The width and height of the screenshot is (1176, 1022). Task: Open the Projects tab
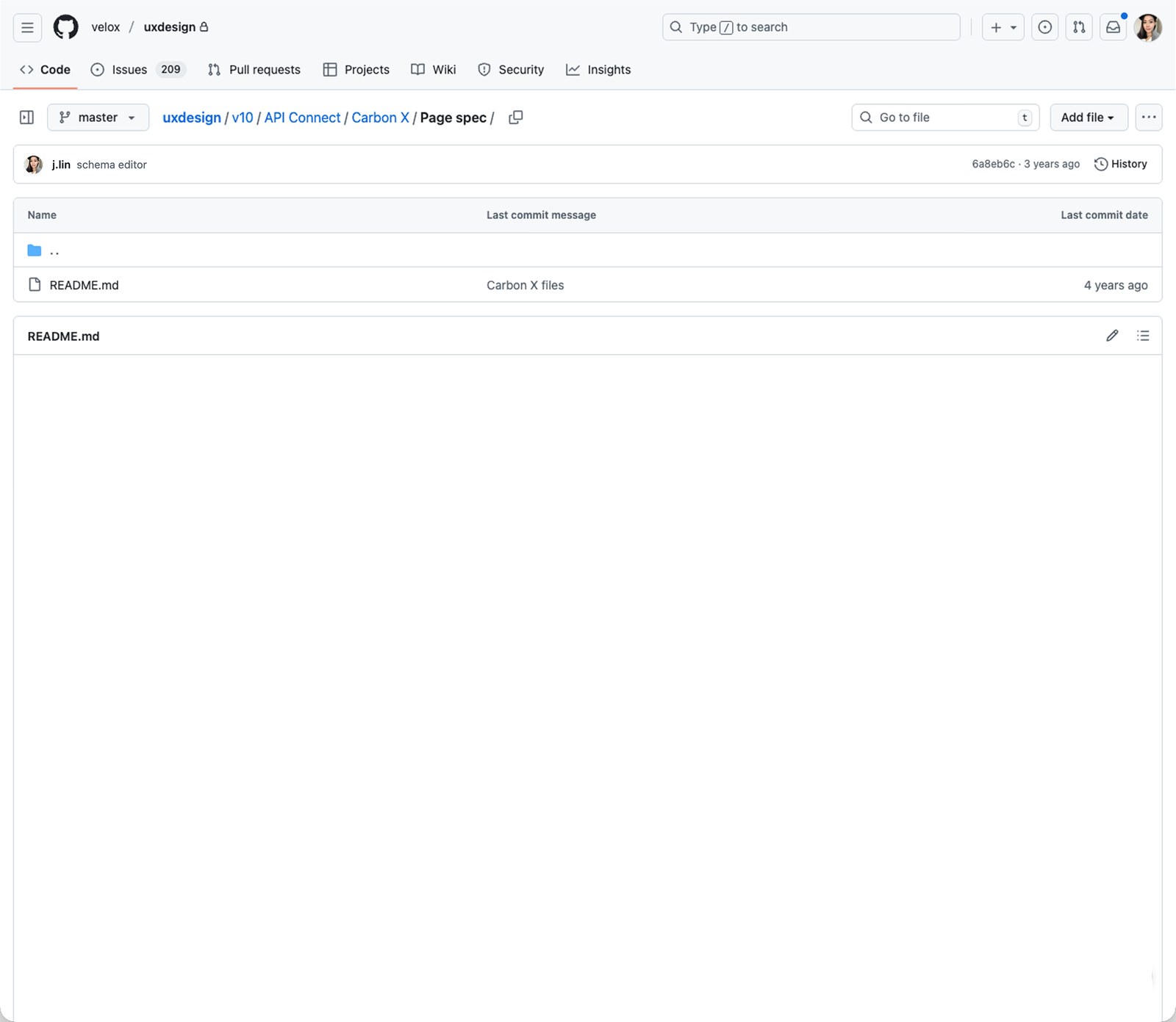356,70
